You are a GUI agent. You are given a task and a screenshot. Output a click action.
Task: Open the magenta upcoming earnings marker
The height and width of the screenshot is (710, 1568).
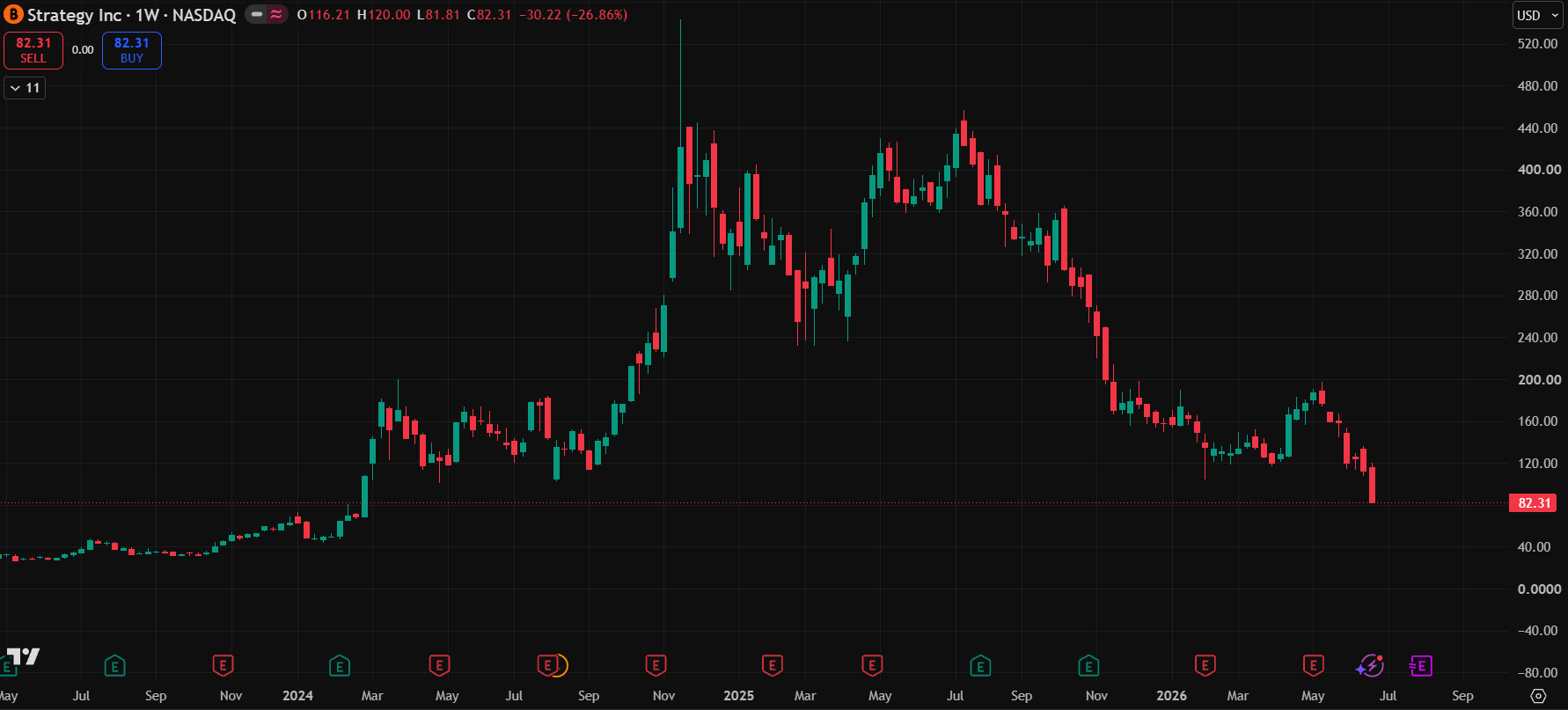(x=1420, y=666)
